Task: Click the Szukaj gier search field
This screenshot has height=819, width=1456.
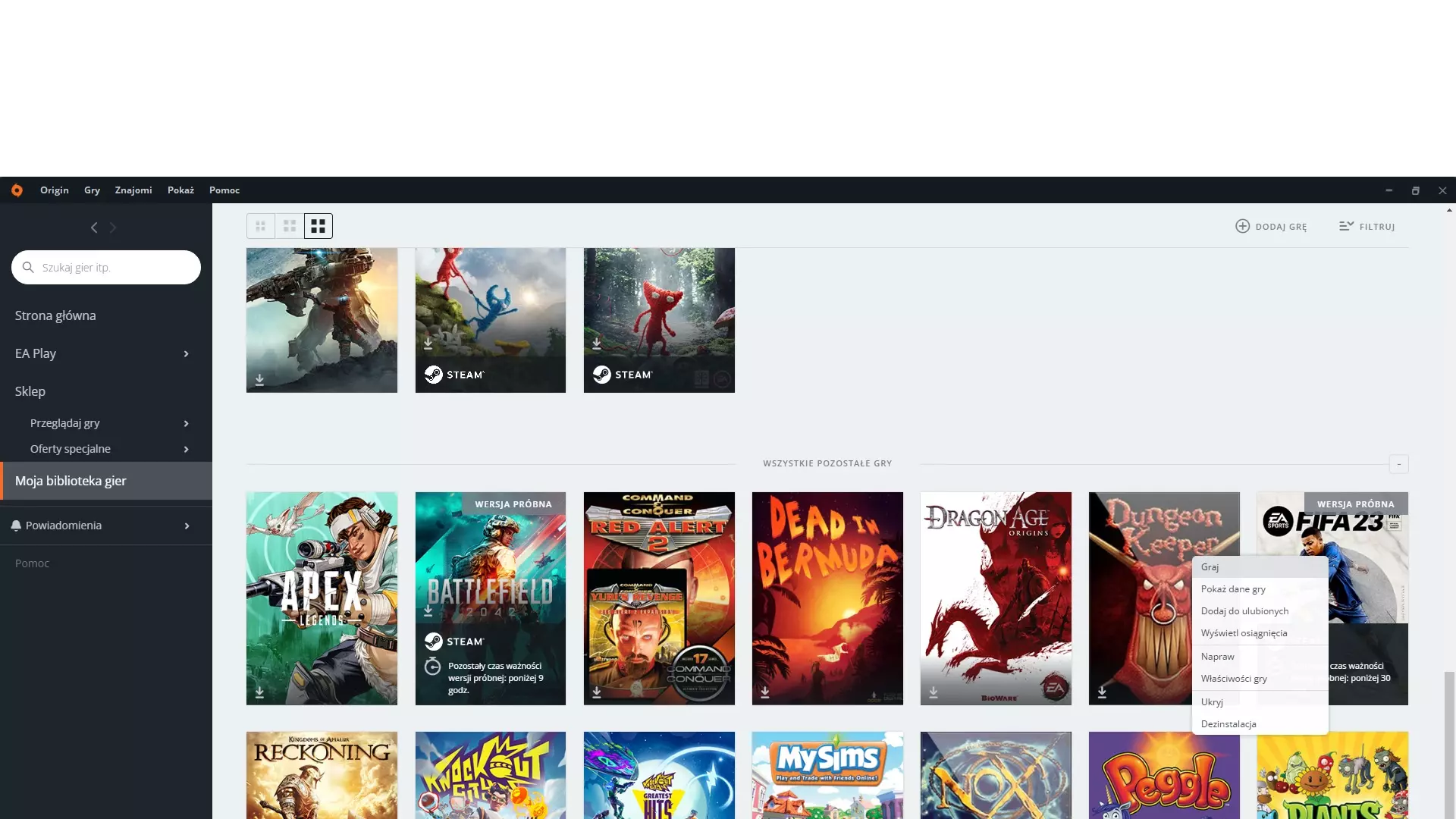Action: (x=114, y=268)
